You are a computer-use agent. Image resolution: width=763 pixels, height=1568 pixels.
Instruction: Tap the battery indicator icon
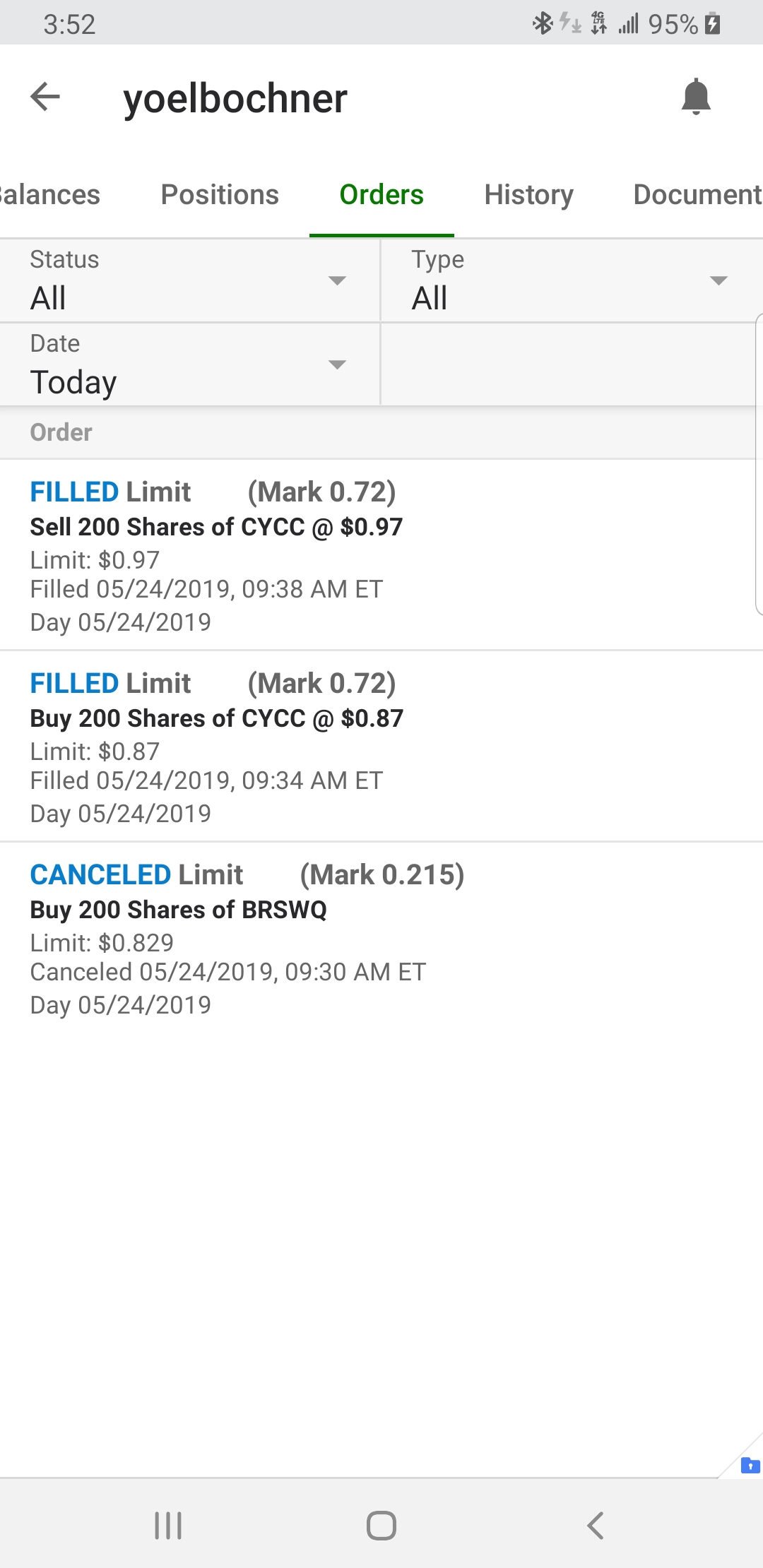coord(713,24)
